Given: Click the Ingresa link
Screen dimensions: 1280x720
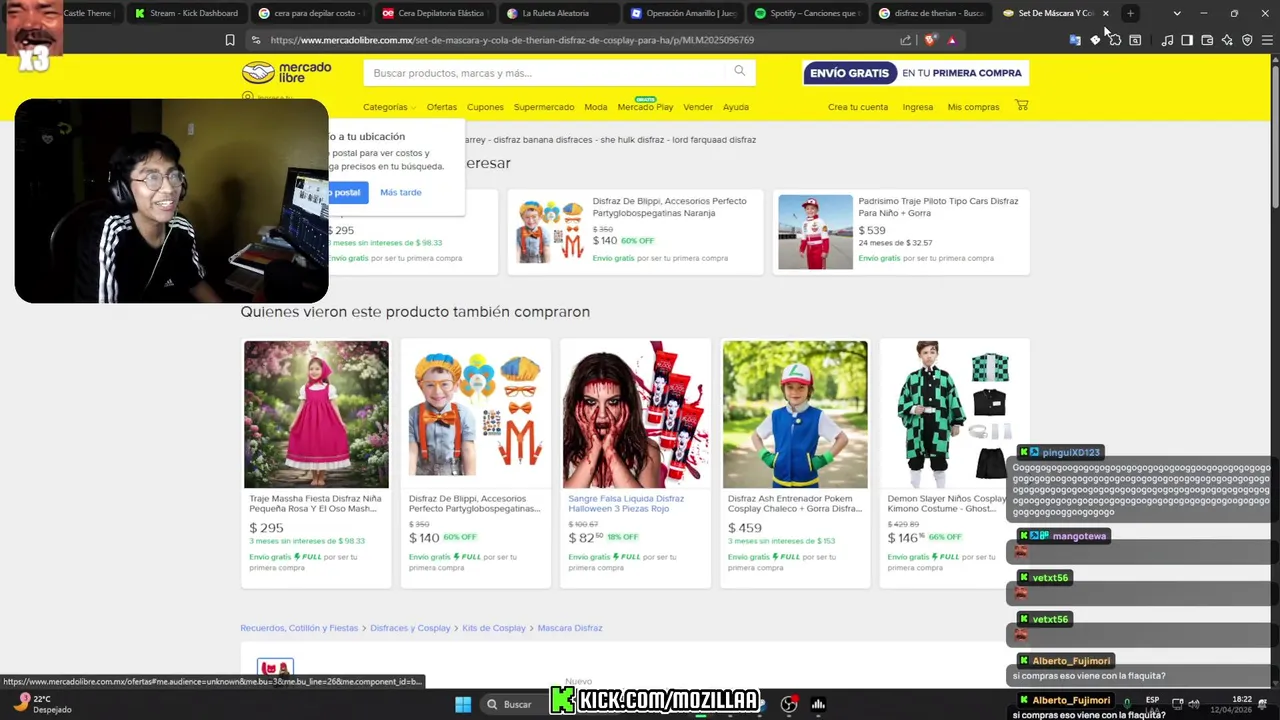Looking at the screenshot, I should coord(917,107).
